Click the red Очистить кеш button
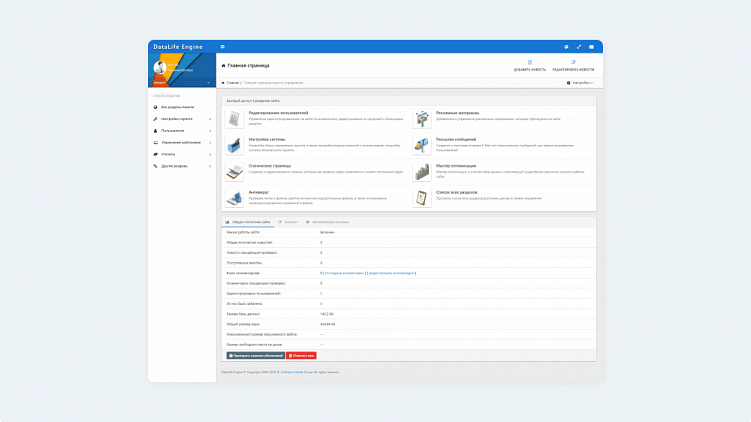This screenshot has height=422, width=751. (x=301, y=355)
